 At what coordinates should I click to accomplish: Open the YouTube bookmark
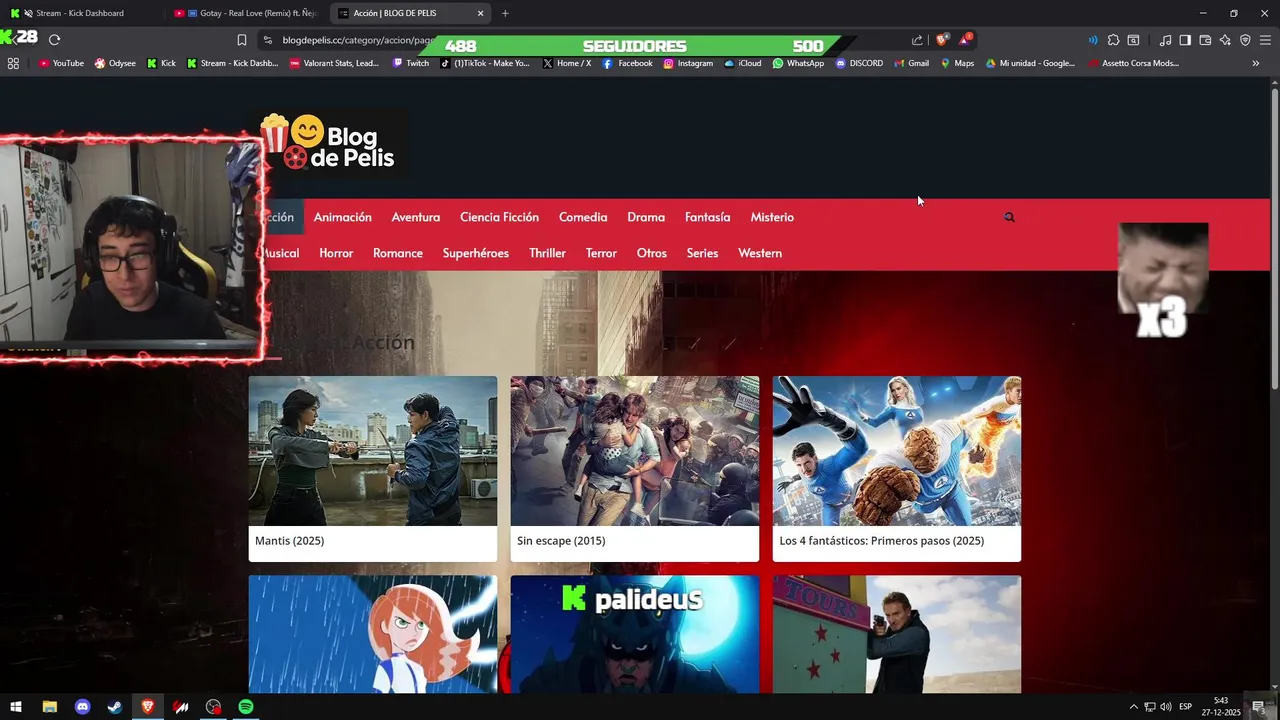61,63
